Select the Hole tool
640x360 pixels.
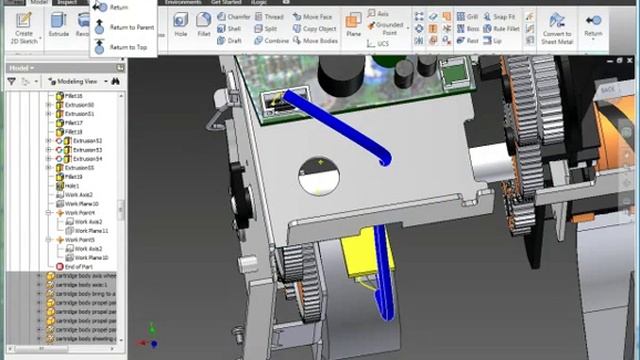(180, 25)
